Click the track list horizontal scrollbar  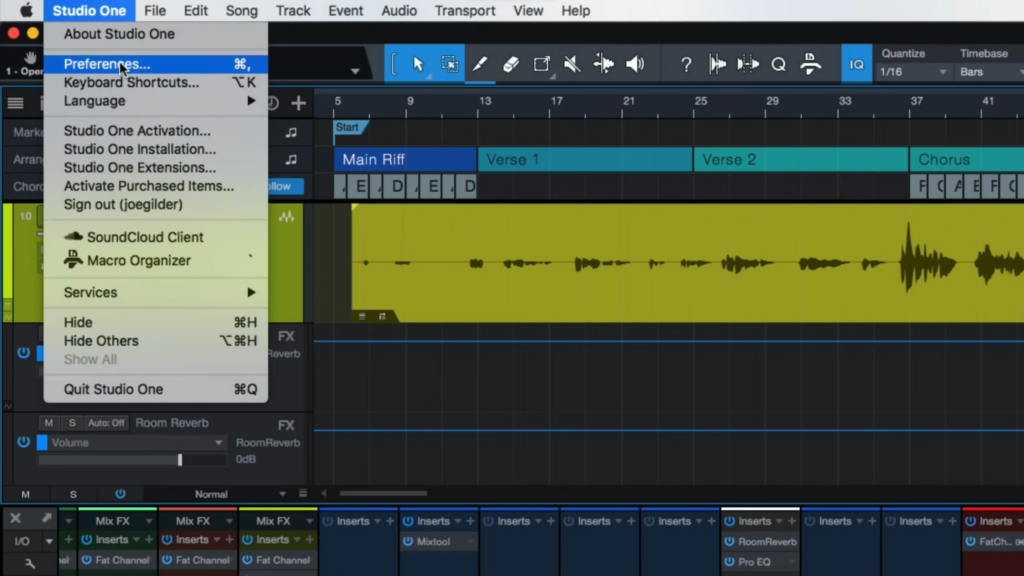(x=383, y=494)
